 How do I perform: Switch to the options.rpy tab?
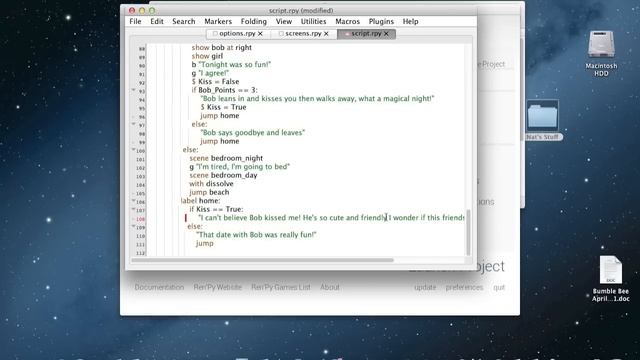237,33
